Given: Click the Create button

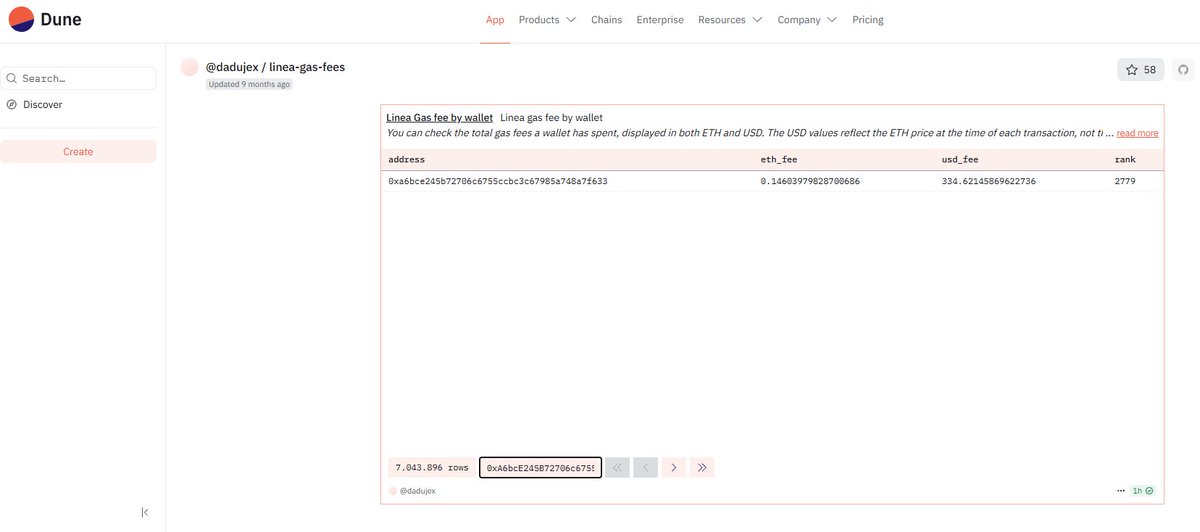Looking at the screenshot, I should click(78, 152).
